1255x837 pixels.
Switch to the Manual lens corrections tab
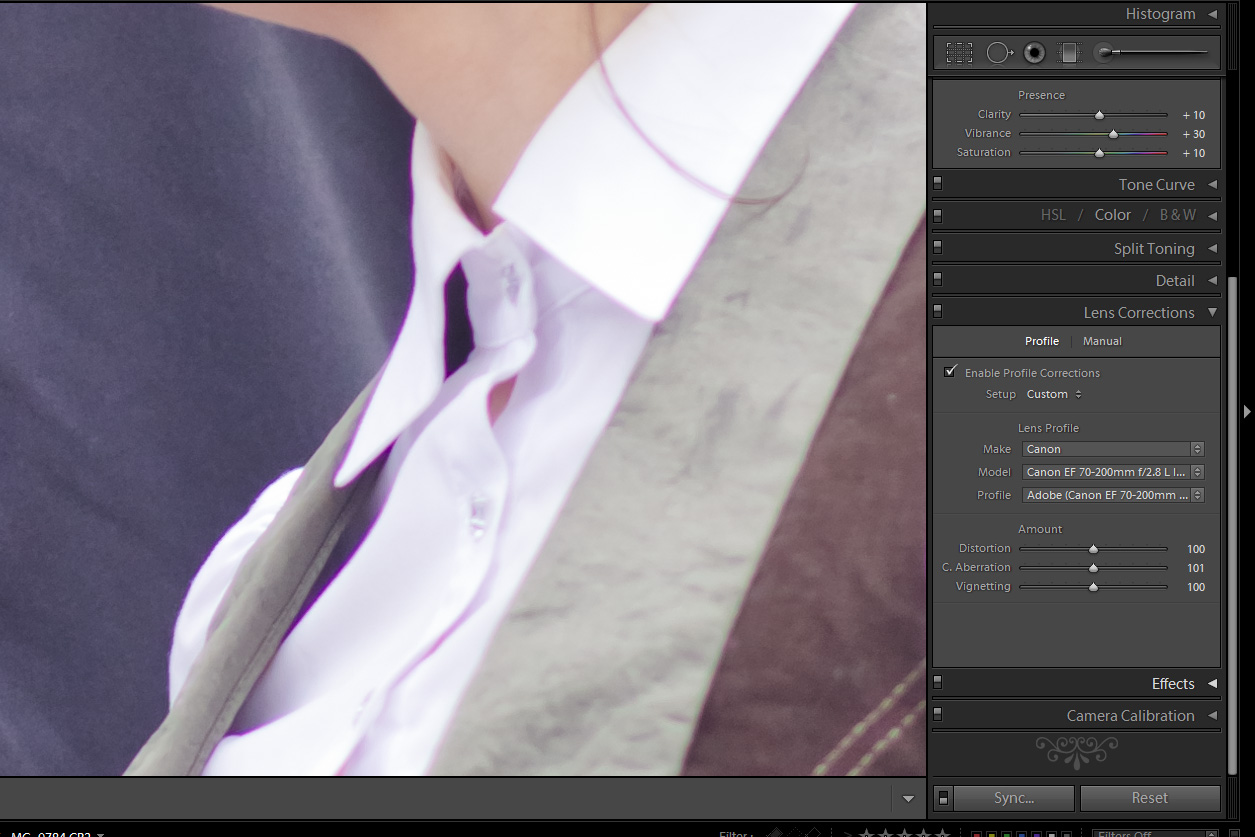tap(1102, 341)
